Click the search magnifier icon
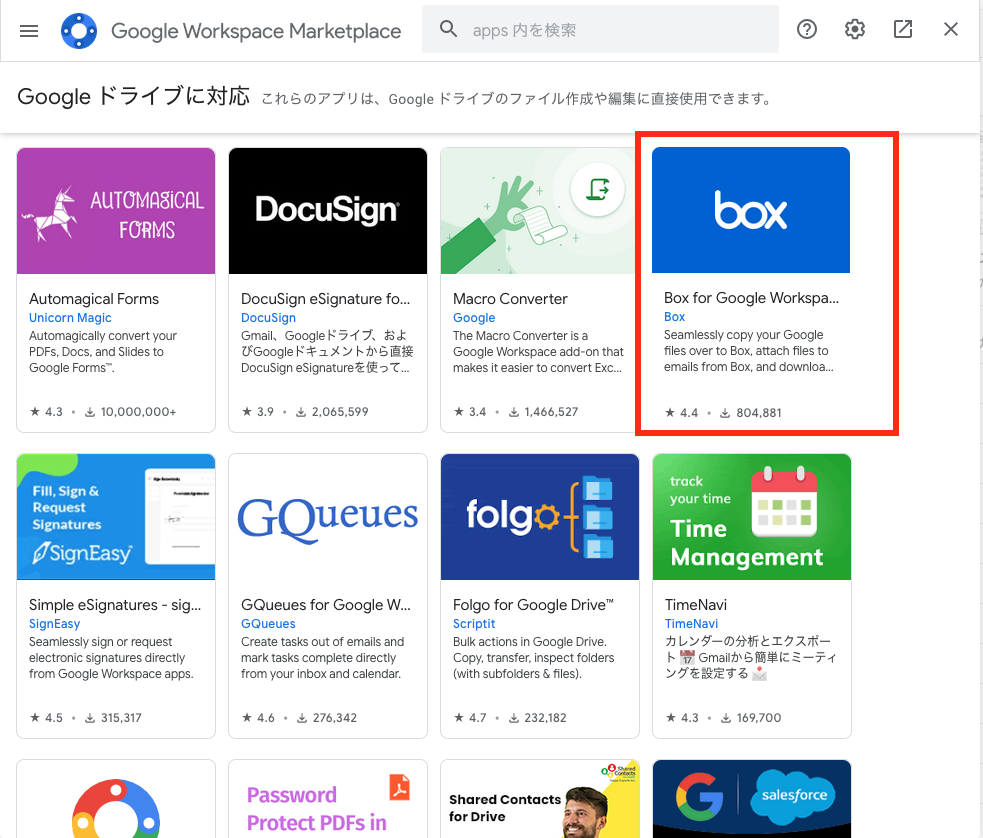Image resolution: width=983 pixels, height=838 pixels. (x=448, y=29)
